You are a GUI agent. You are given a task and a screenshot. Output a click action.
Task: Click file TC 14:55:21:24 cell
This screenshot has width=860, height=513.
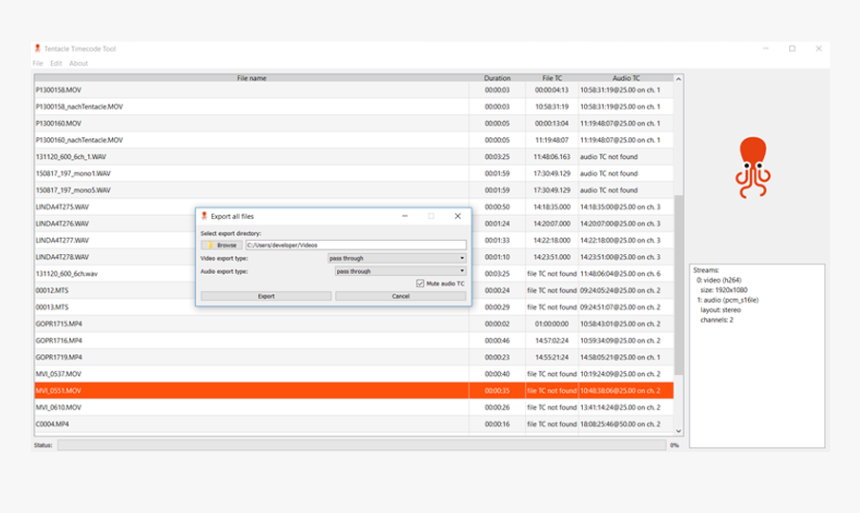click(552, 357)
